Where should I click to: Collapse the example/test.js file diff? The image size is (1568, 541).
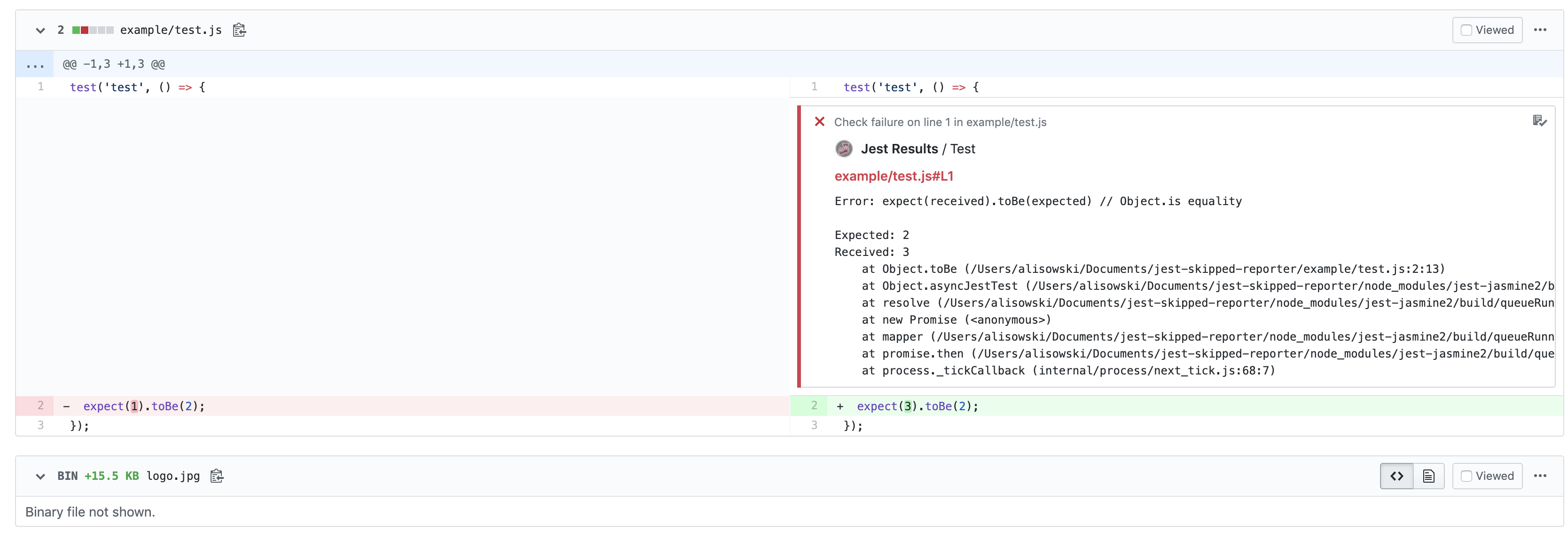pos(40,30)
